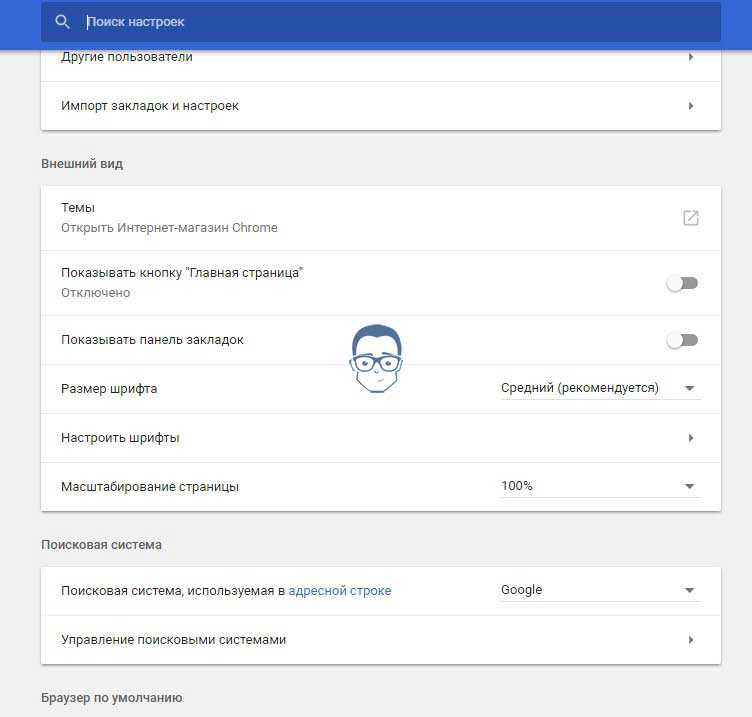The height and width of the screenshot is (717, 752).
Task: Click arrow beside Настроить шрифты
Action: pyautogui.click(x=691, y=438)
